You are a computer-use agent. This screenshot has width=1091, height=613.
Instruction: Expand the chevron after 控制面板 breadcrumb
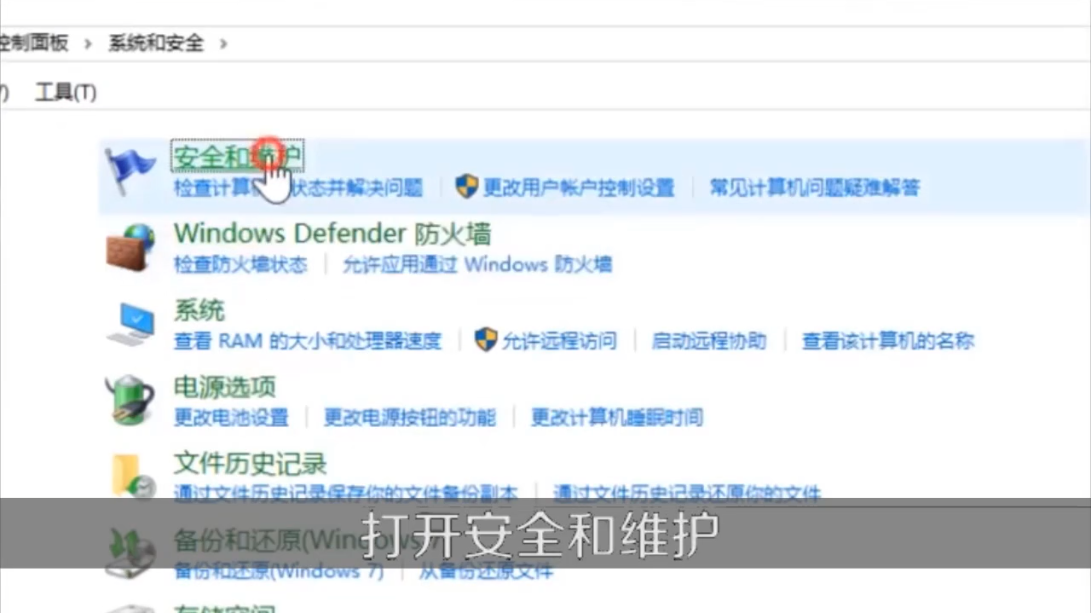click(88, 44)
